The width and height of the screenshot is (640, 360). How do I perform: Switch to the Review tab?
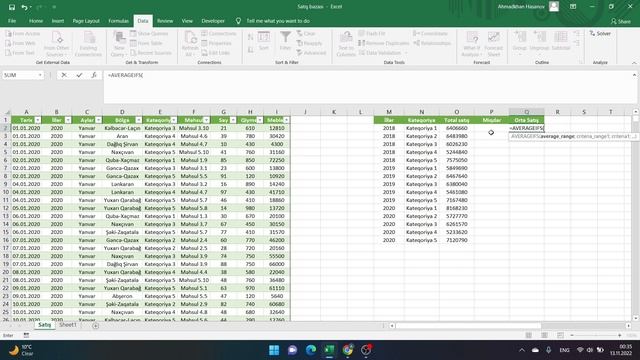[165, 21]
